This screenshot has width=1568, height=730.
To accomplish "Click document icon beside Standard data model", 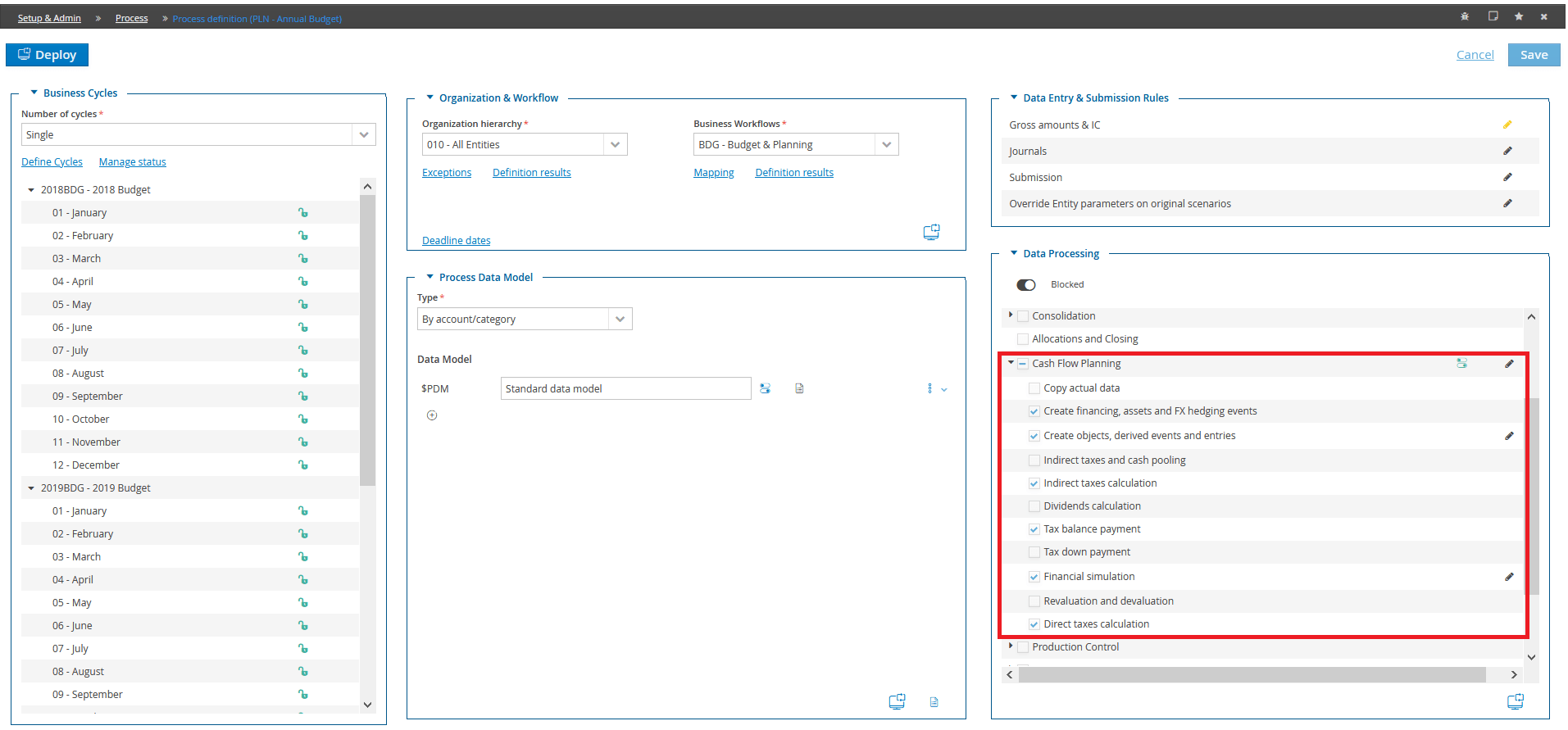I will (x=799, y=388).
